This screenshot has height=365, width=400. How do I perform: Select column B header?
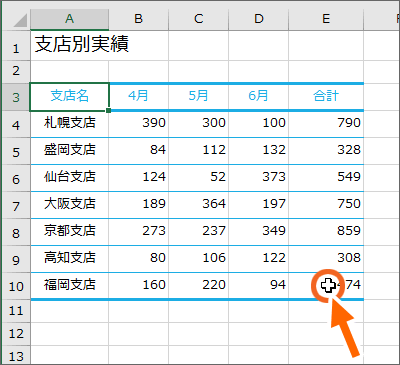coord(139,19)
